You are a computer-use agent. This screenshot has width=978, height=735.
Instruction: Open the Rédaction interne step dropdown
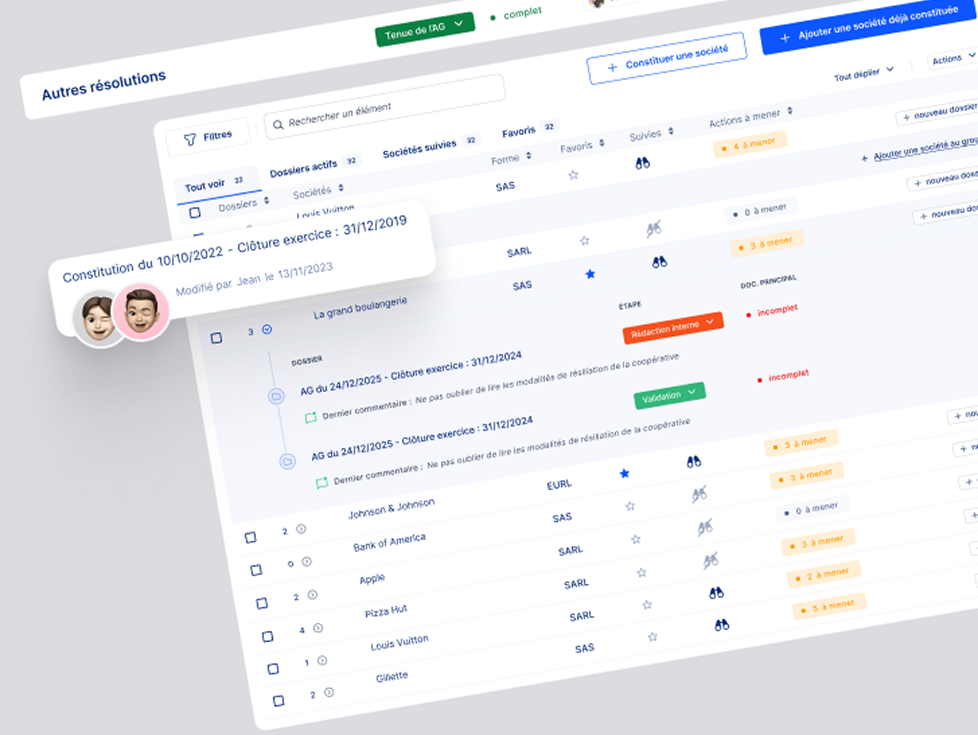673,328
